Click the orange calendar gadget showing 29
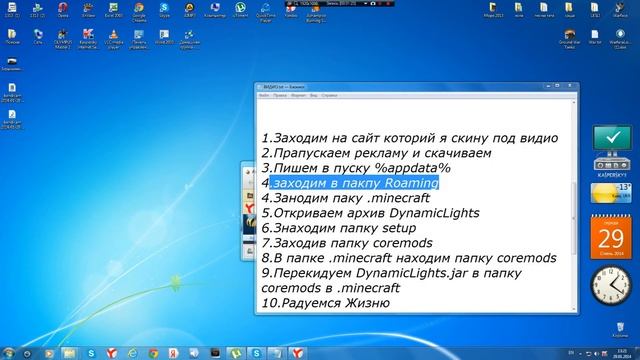 click(x=611, y=237)
